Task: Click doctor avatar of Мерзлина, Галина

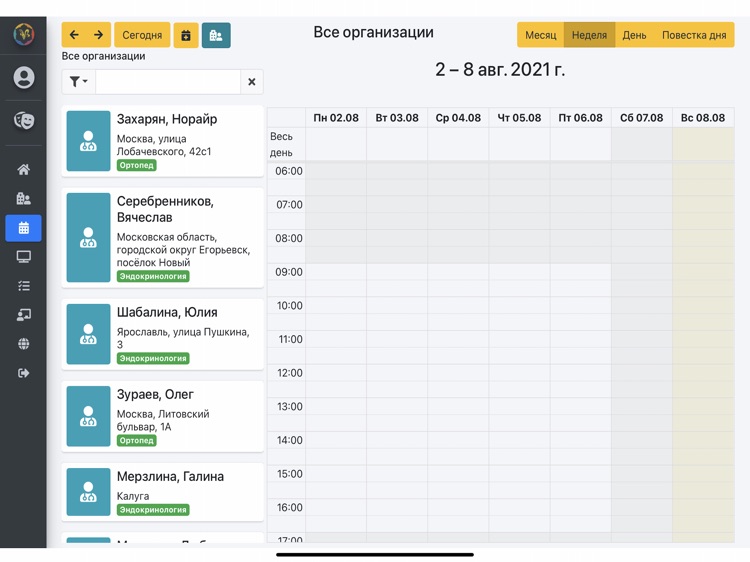Action: pyautogui.click(x=88, y=492)
